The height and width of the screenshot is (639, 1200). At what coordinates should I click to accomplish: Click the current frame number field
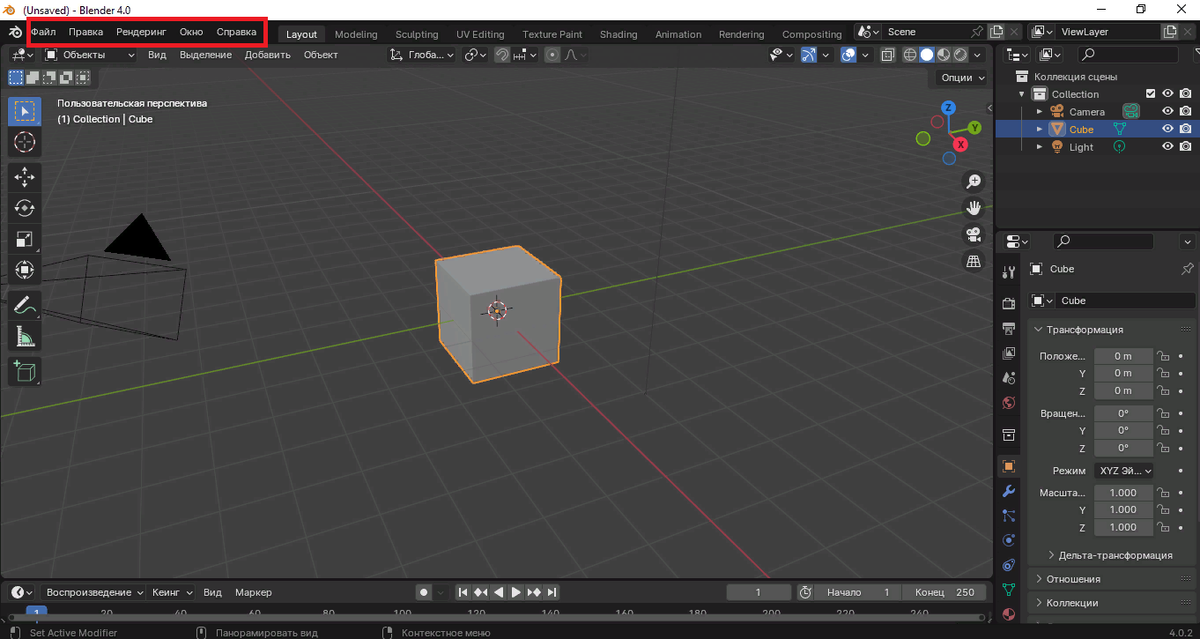759,592
